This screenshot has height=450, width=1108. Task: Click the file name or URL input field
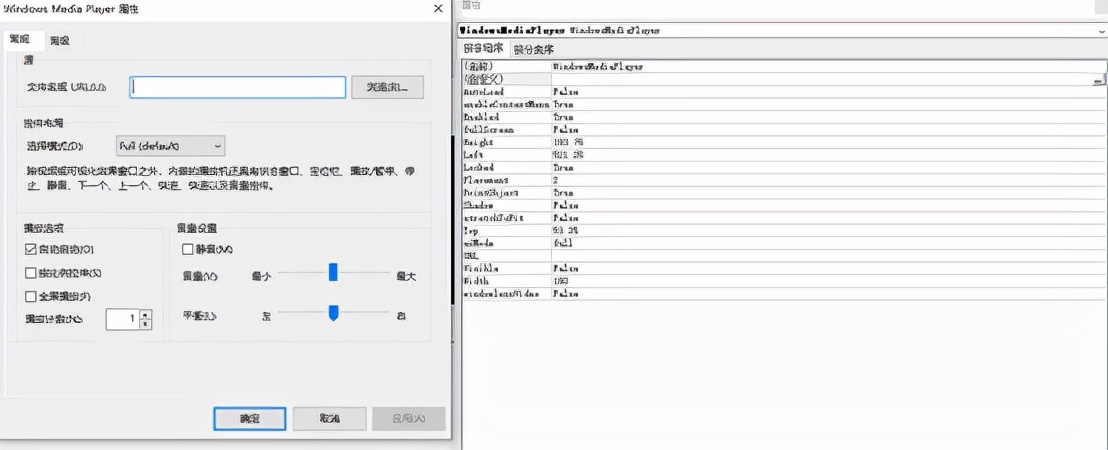(237, 87)
